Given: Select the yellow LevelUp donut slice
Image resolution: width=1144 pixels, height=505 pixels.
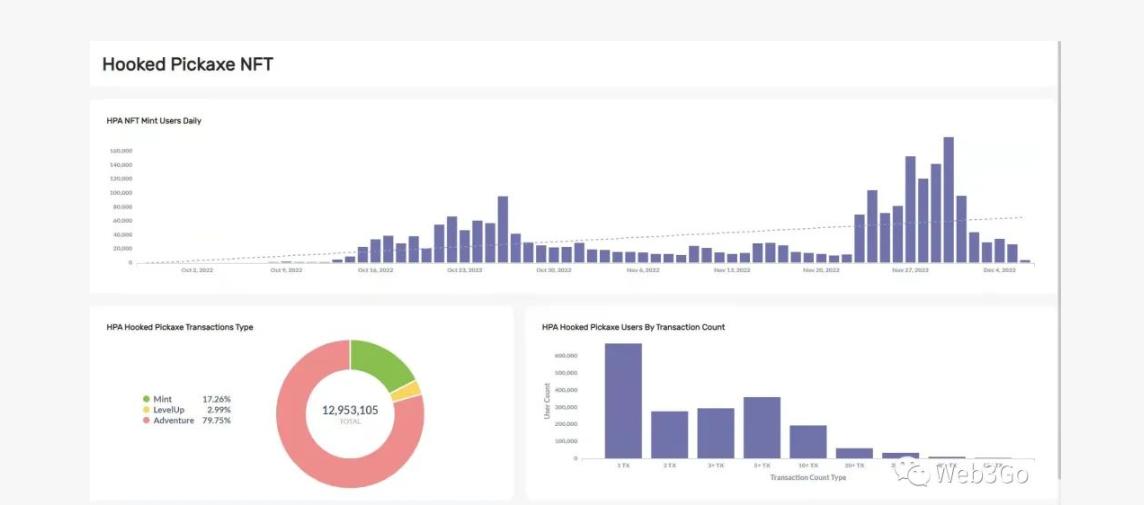Looking at the screenshot, I should click(407, 391).
